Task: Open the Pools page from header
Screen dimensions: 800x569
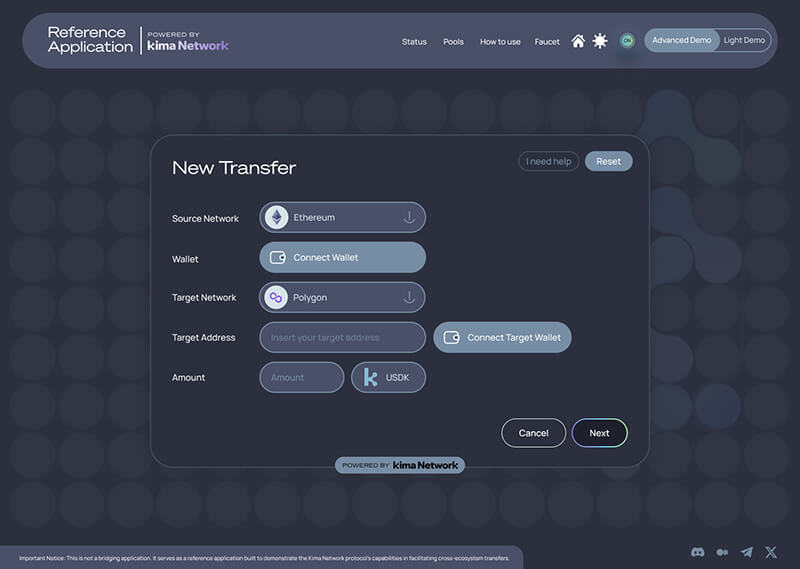Action: pyautogui.click(x=453, y=42)
